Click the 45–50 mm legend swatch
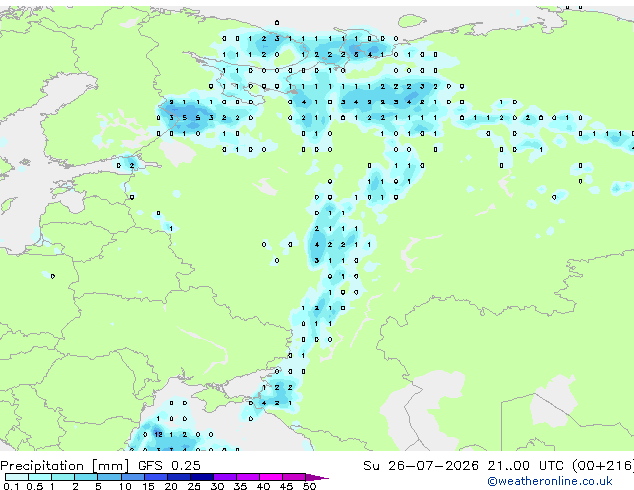Viewport: 634px width, 490px height. coord(294,477)
